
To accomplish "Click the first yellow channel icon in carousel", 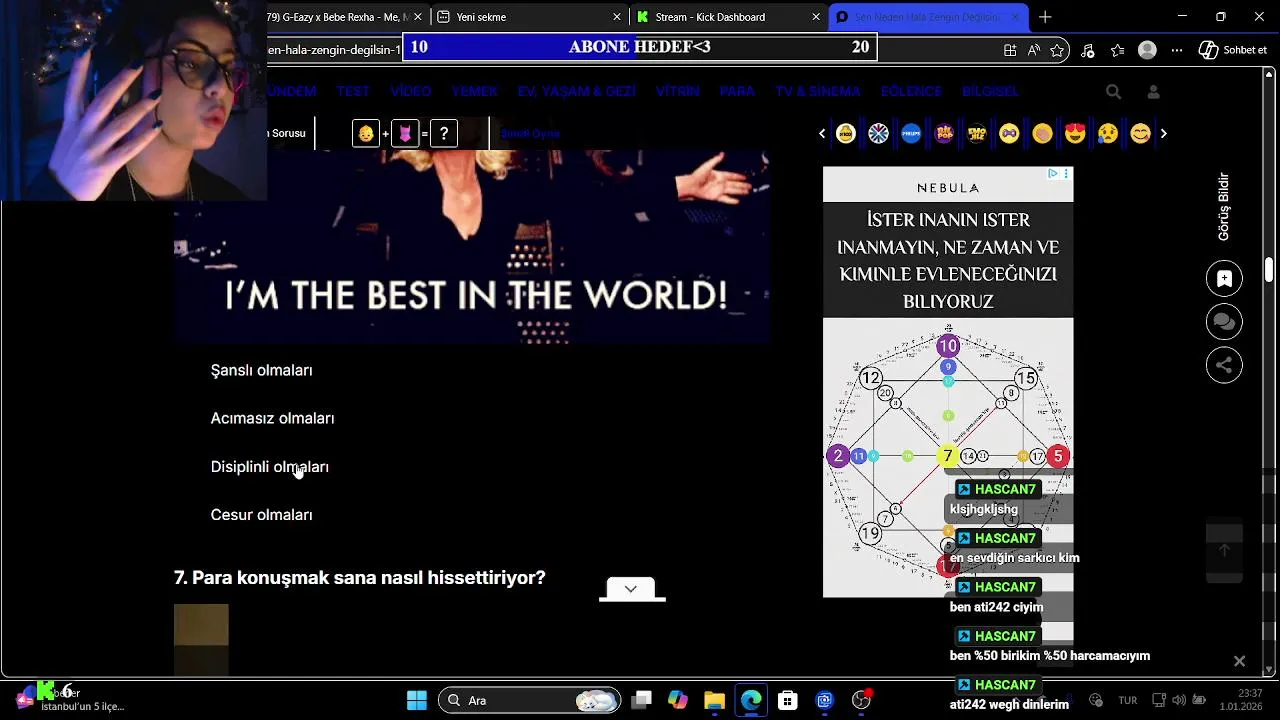I will click(x=846, y=133).
